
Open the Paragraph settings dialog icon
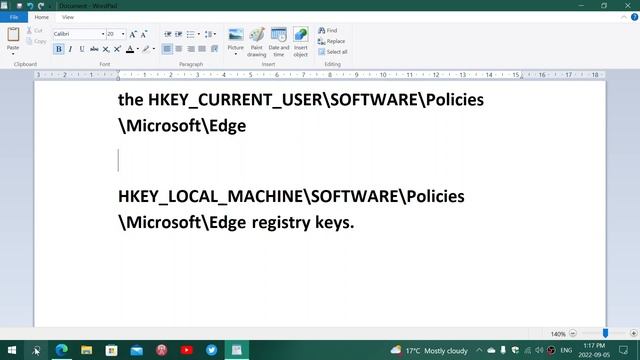pos(214,49)
